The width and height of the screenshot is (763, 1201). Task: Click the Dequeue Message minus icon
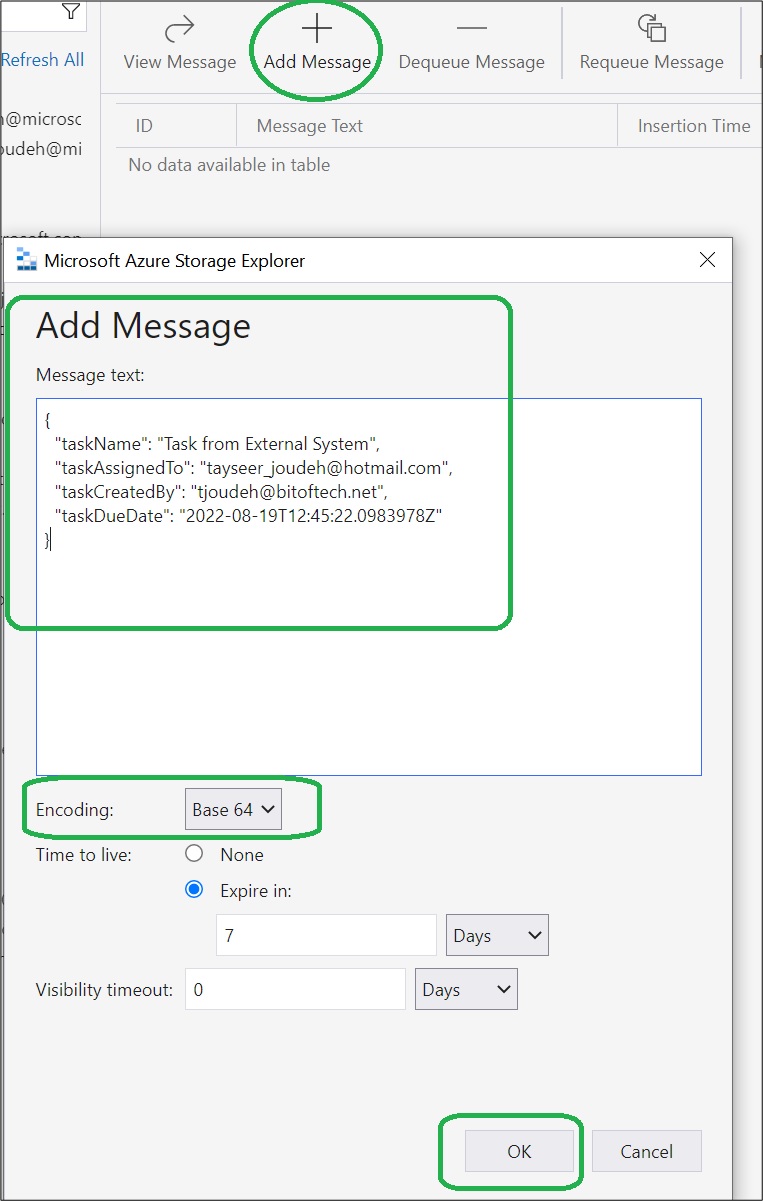(471, 28)
